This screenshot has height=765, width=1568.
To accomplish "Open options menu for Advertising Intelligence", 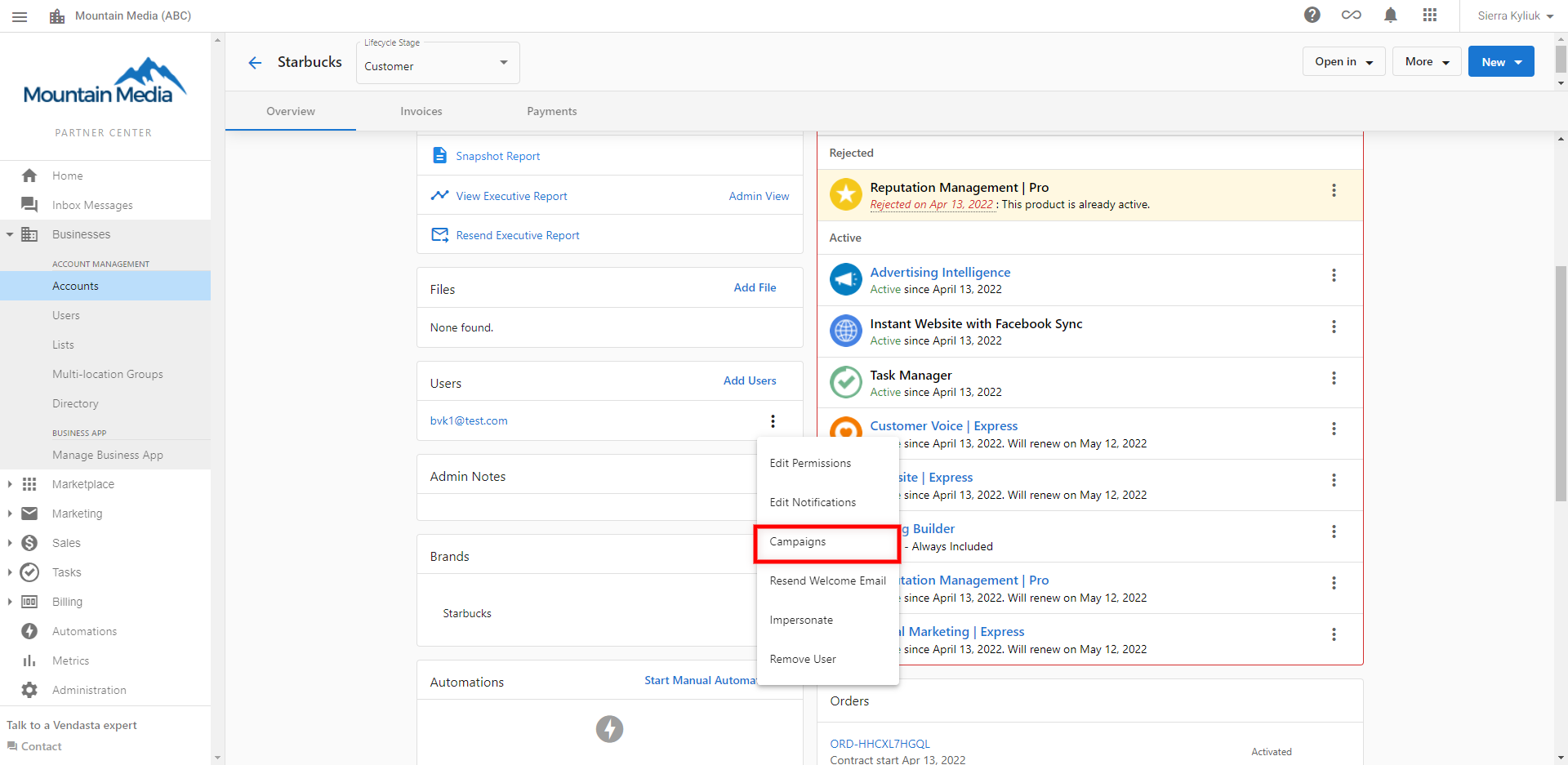I will pyautogui.click(x=1334, y=275).
